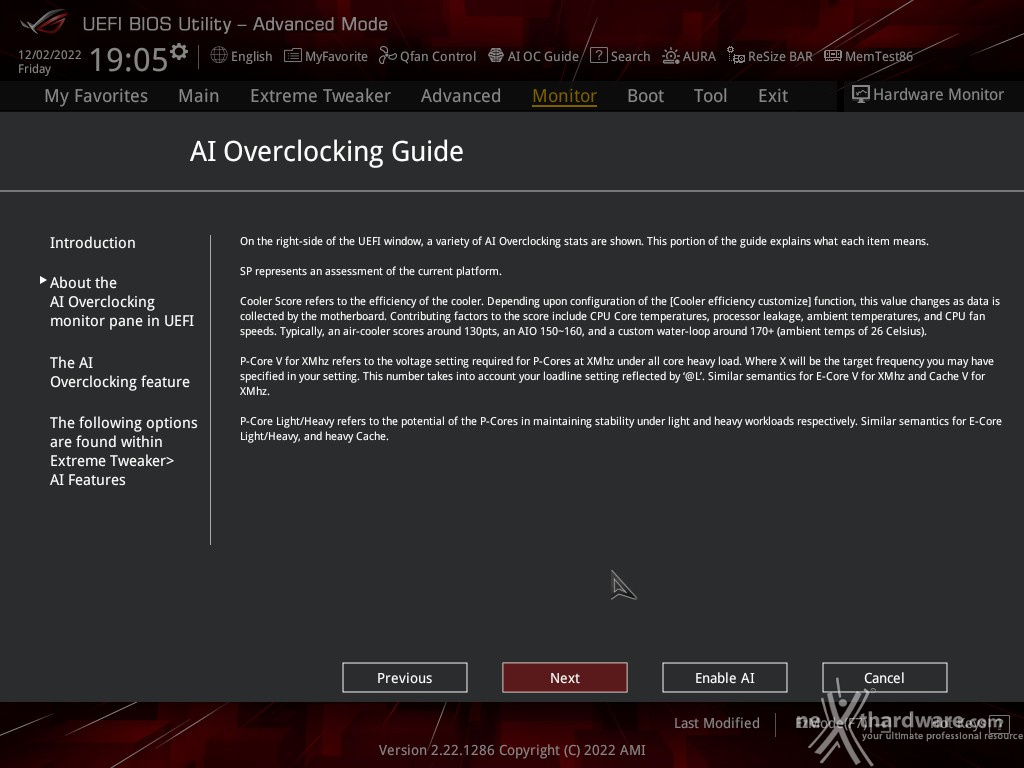Click Last Modified in the footer

coord(716,723)
